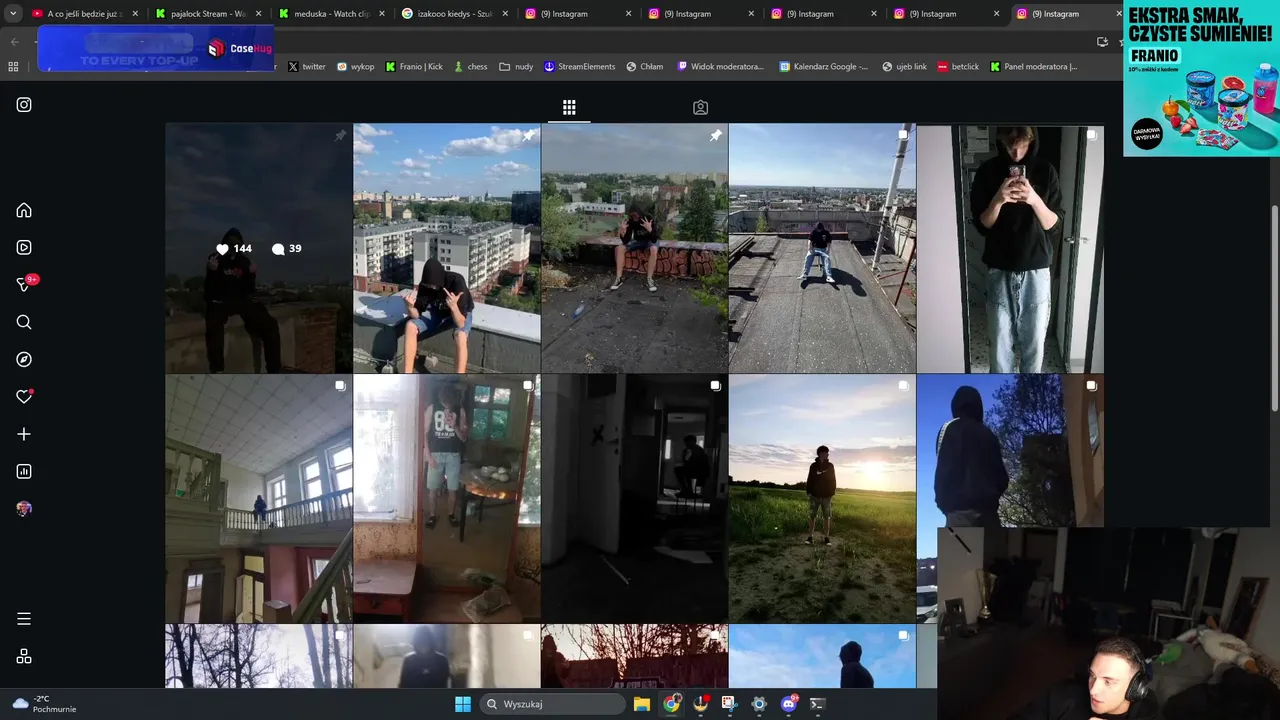Open the ujeb link bookmark
Viewport: 1280px width, 720px height.
[x=904, y=67]
